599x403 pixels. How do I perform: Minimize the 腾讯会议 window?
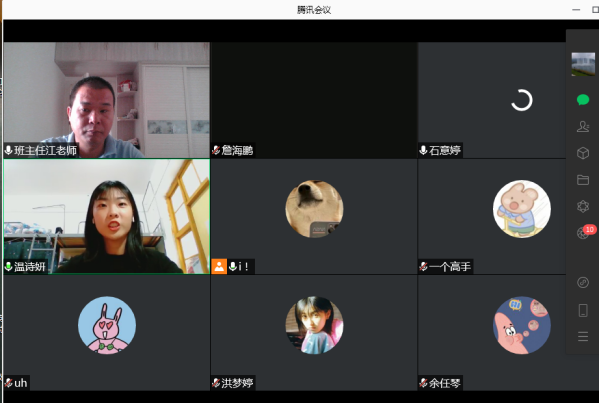click(x=576, y=10)
